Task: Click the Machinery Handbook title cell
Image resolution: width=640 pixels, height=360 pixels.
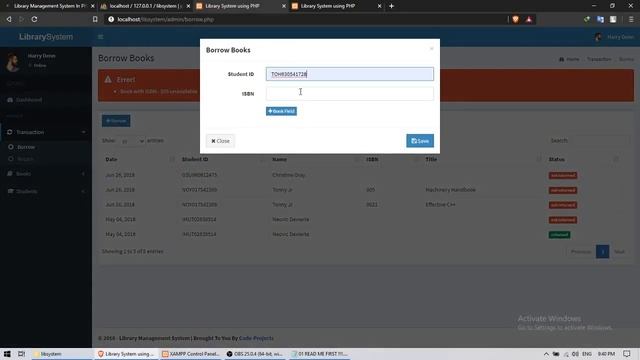Action: 450,190
